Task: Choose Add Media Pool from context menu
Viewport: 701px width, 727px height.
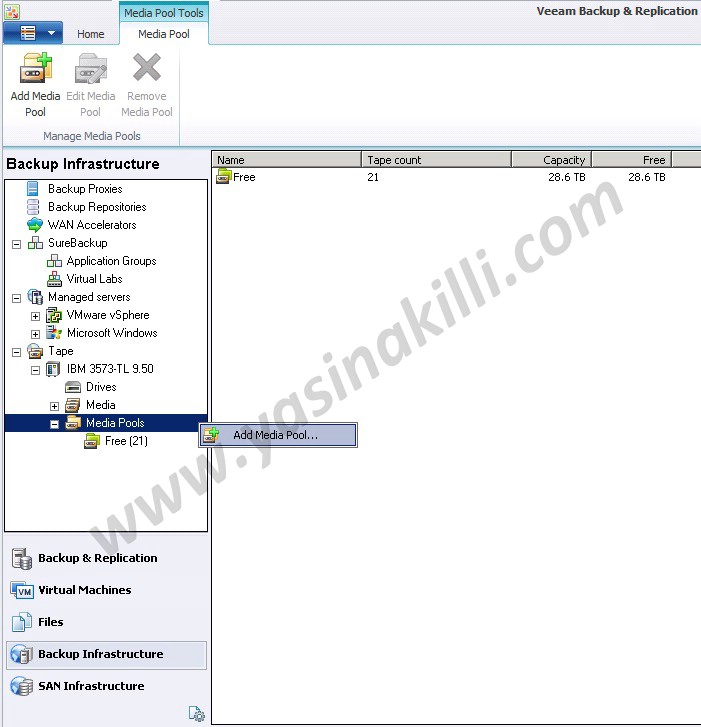Action: tap(275, 435)
